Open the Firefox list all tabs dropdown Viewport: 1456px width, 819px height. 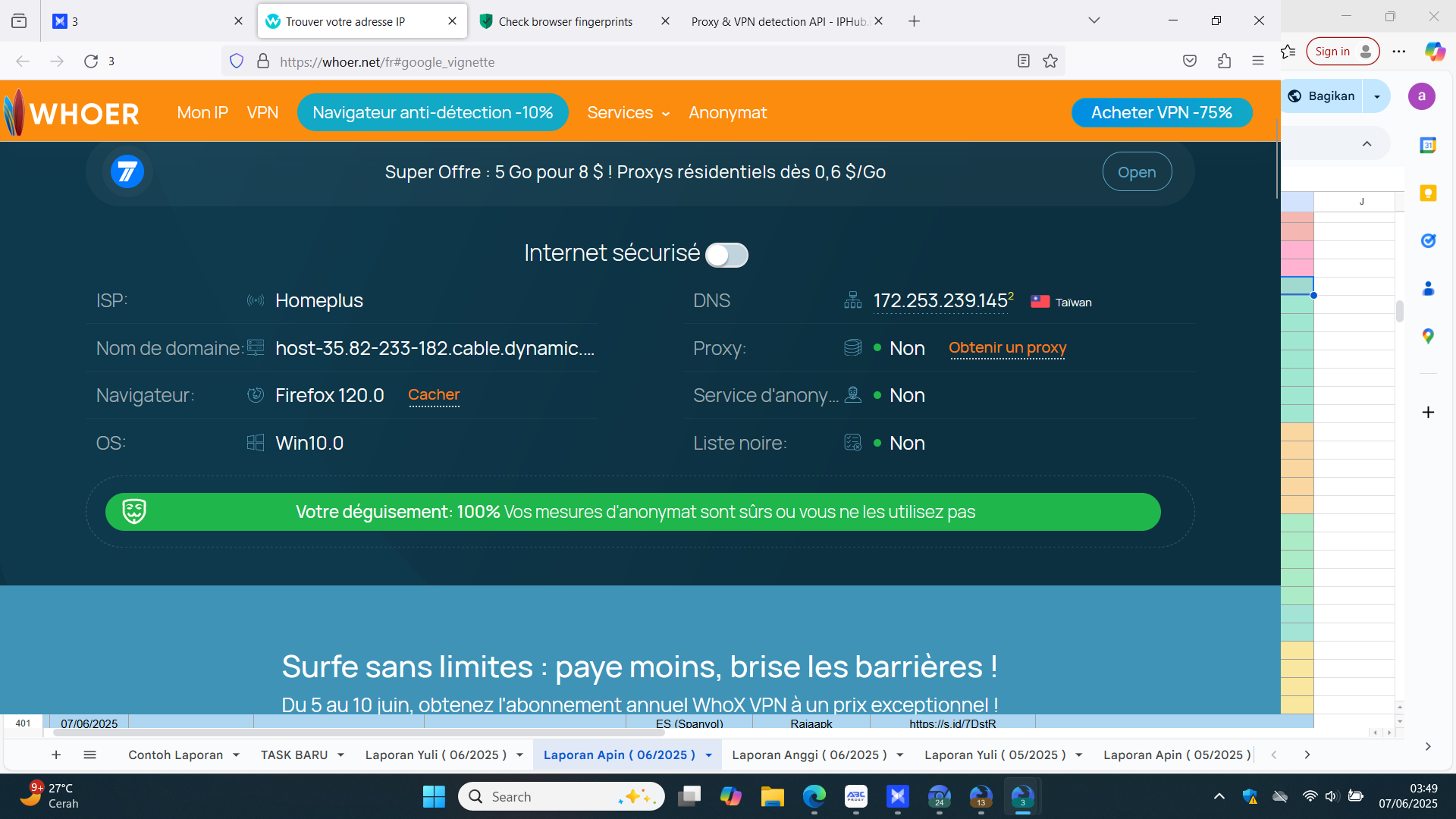tap(1094, 21)
